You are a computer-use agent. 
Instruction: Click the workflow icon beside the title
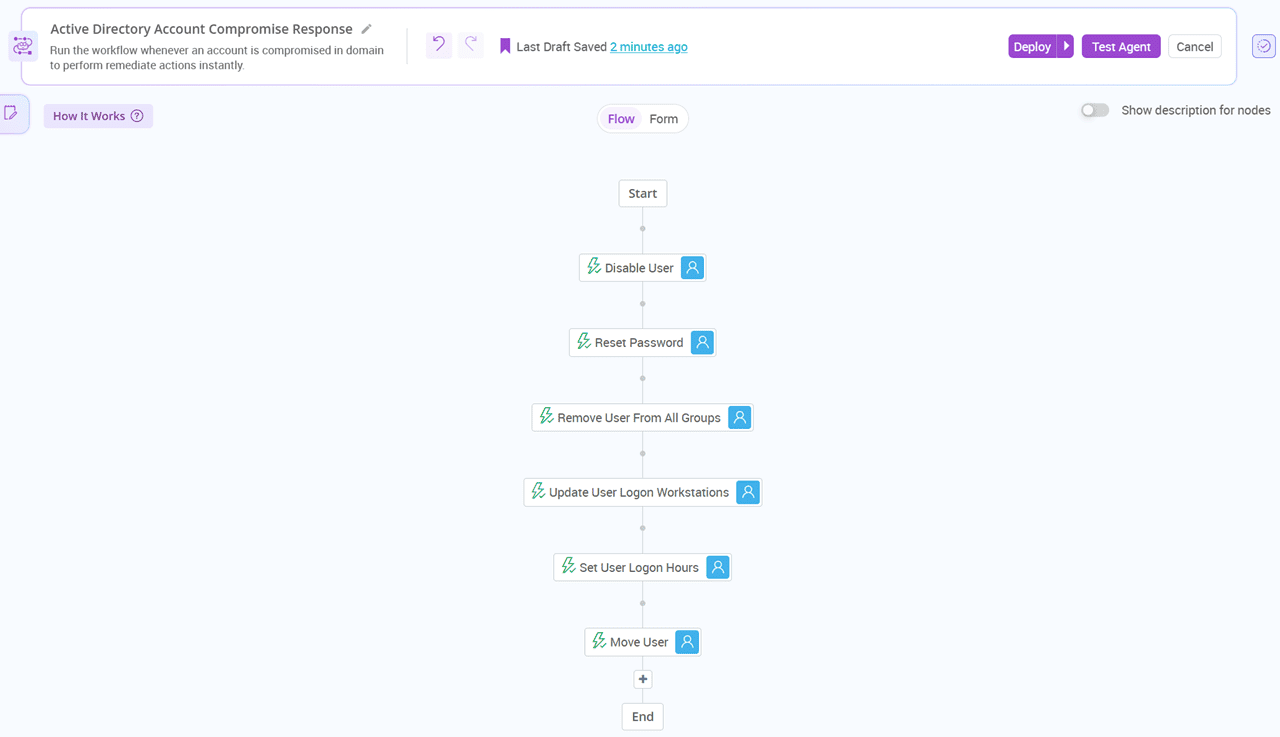22,45
